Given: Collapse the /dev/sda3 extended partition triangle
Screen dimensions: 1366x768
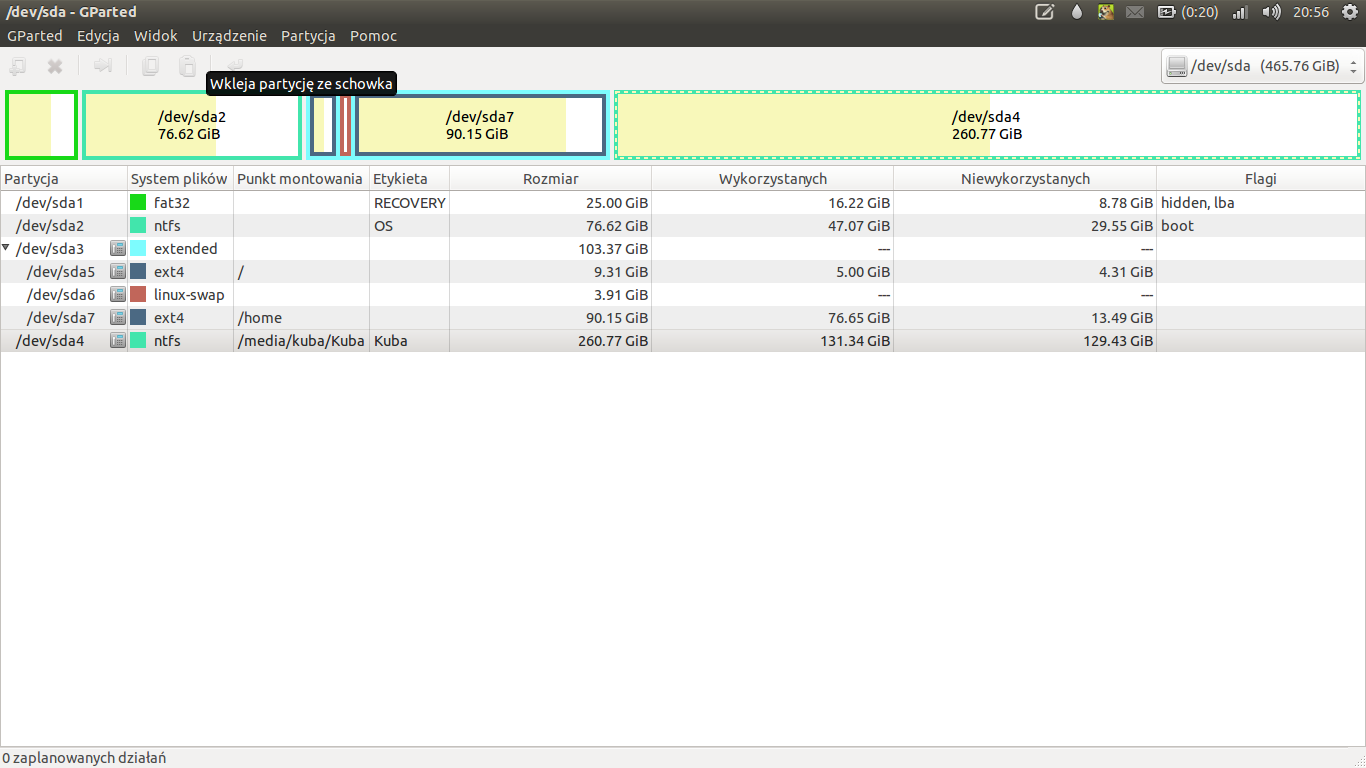Looking at the screenshot, I should [7, 248].
